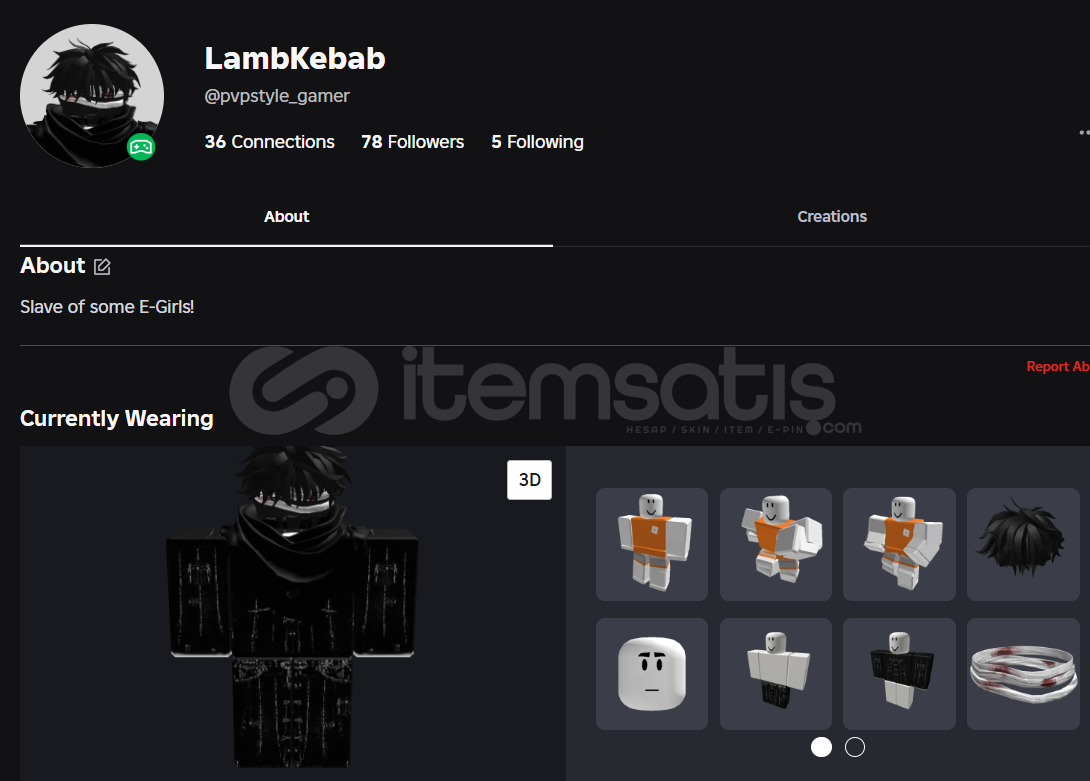Screen dimensions: 1090x781
Task: Select the black messy hair item
Action: coord(1023,544)
